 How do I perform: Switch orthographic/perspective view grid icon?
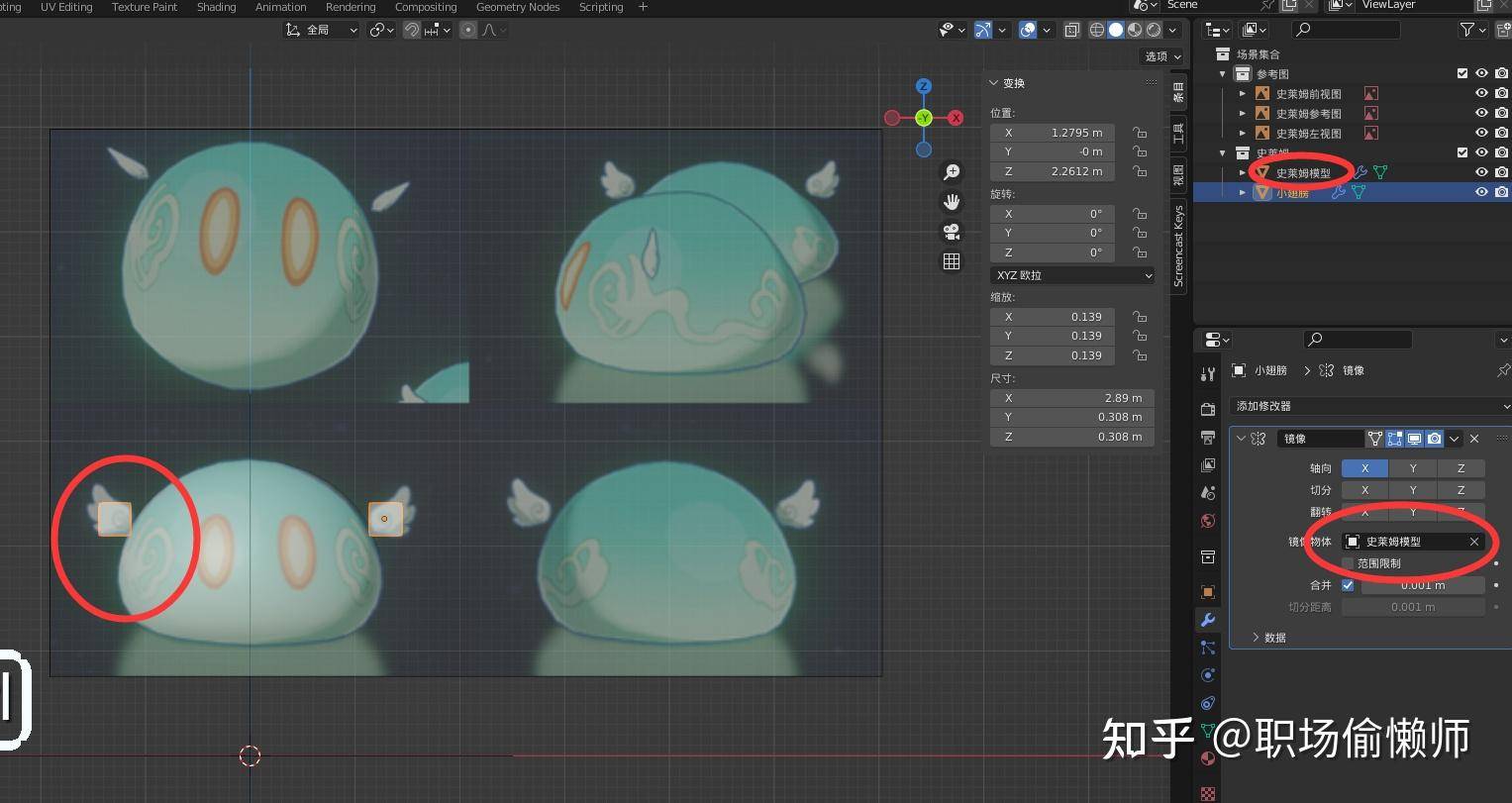tap(952, 261)
